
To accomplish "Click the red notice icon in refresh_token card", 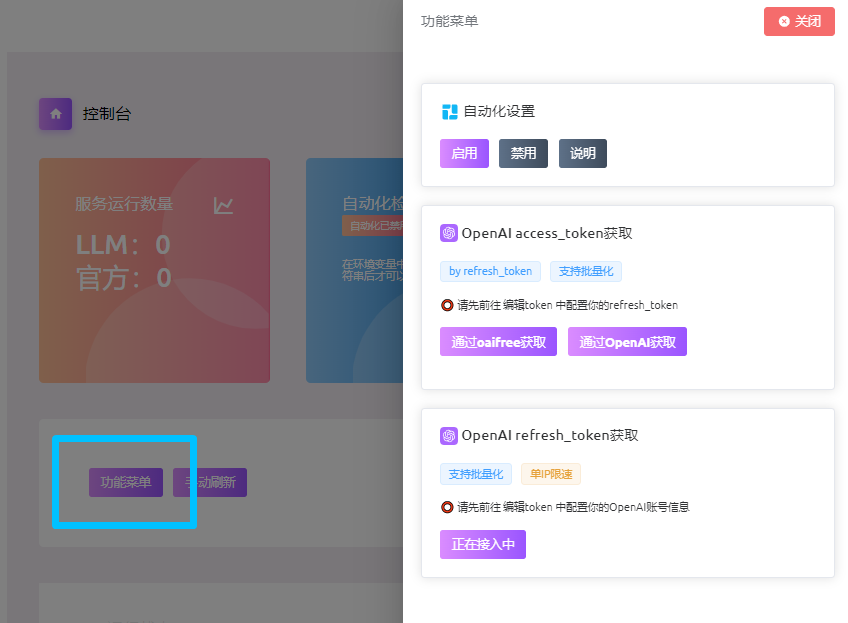I will [447, 507].
